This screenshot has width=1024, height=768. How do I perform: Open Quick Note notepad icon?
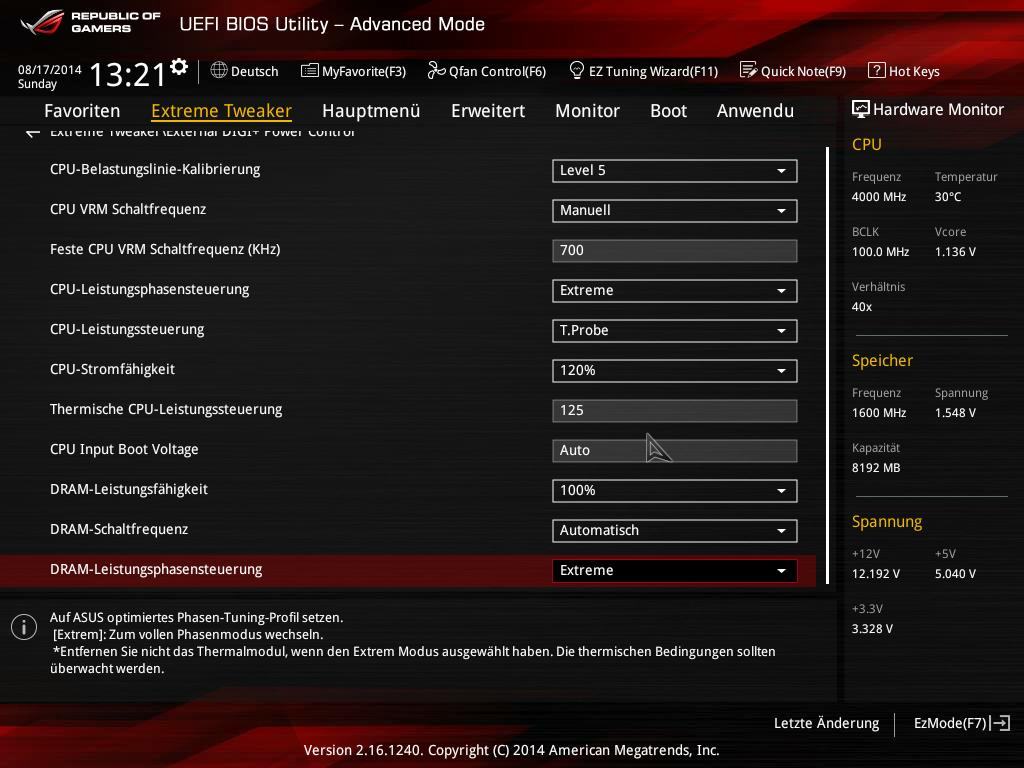[748, 70]
